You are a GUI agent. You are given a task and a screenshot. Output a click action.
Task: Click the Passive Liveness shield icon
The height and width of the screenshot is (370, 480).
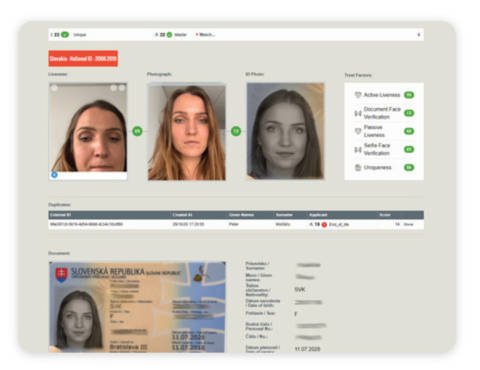pos(358,131)
